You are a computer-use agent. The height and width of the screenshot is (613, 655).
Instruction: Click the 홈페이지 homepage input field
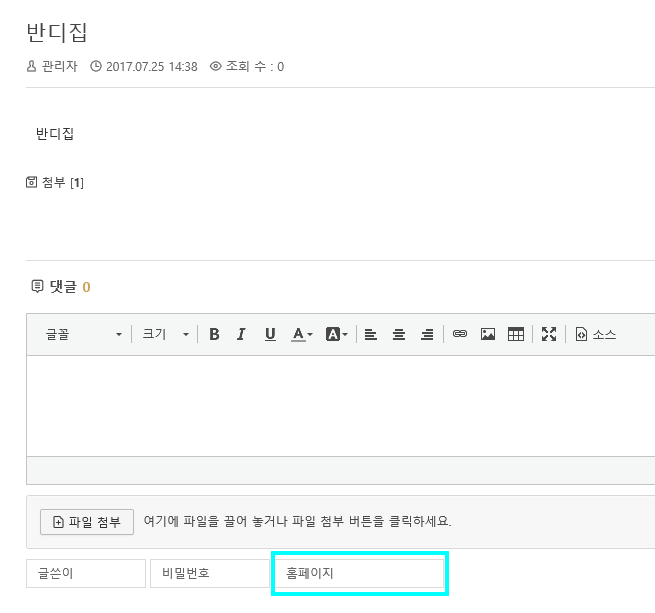coord(359,574)
